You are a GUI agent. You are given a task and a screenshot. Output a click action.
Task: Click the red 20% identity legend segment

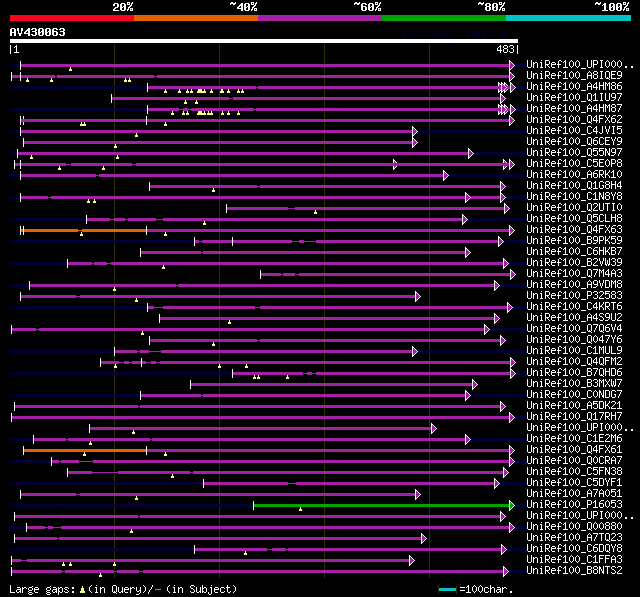click(x=72, y=18)
